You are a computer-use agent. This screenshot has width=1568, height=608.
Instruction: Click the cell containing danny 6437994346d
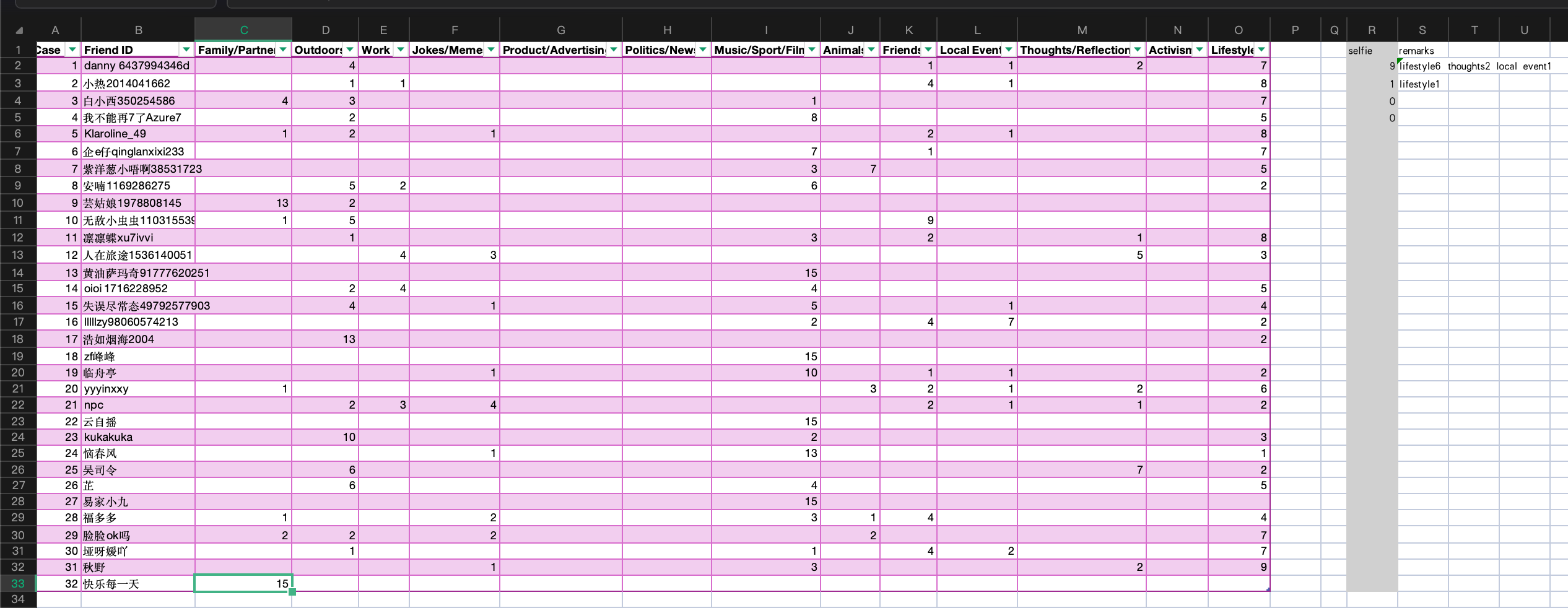pos(137,66)
